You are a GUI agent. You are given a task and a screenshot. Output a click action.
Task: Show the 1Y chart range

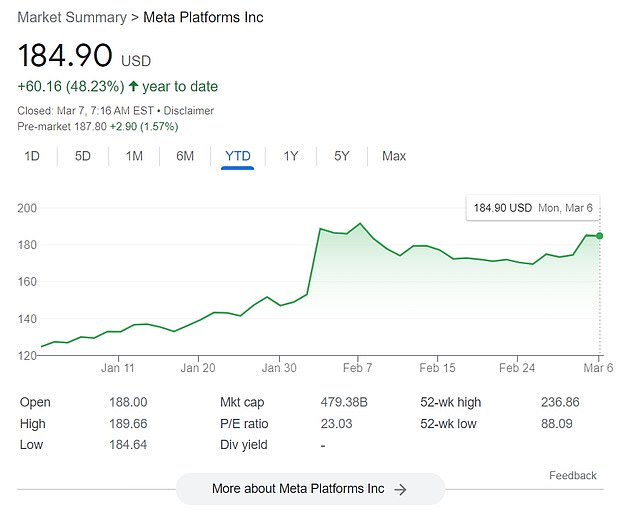coord(291,156)
